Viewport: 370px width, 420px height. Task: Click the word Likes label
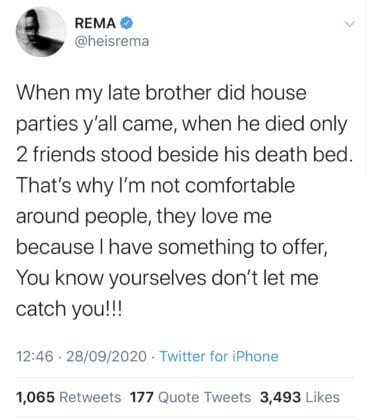click(x=322, y=397)
